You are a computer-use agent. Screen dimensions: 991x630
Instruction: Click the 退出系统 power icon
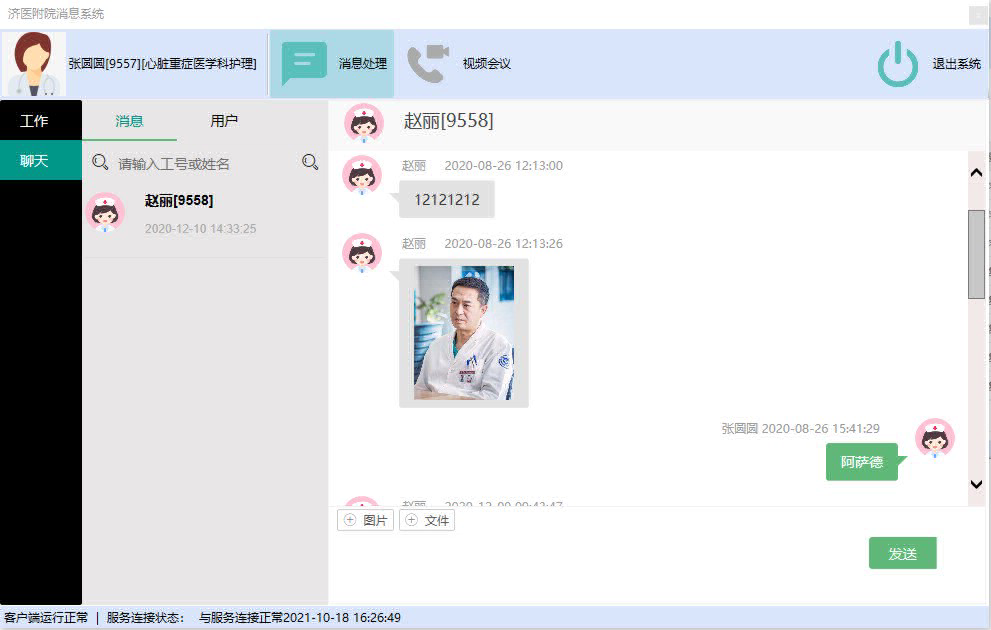coord(897,64)
